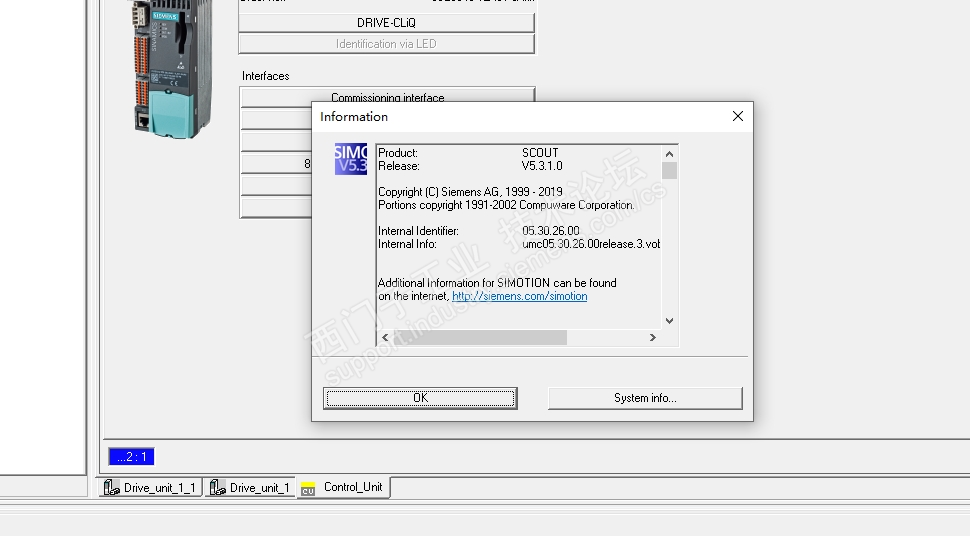Select the Control_Unit tab
Viewport: 970px width, 536px height.
point(343,487)
